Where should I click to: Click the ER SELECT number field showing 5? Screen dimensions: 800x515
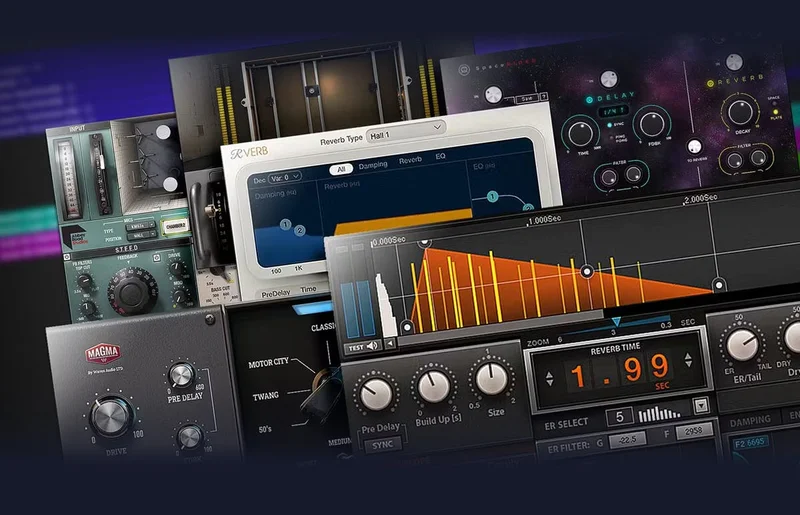click(619, 416)
